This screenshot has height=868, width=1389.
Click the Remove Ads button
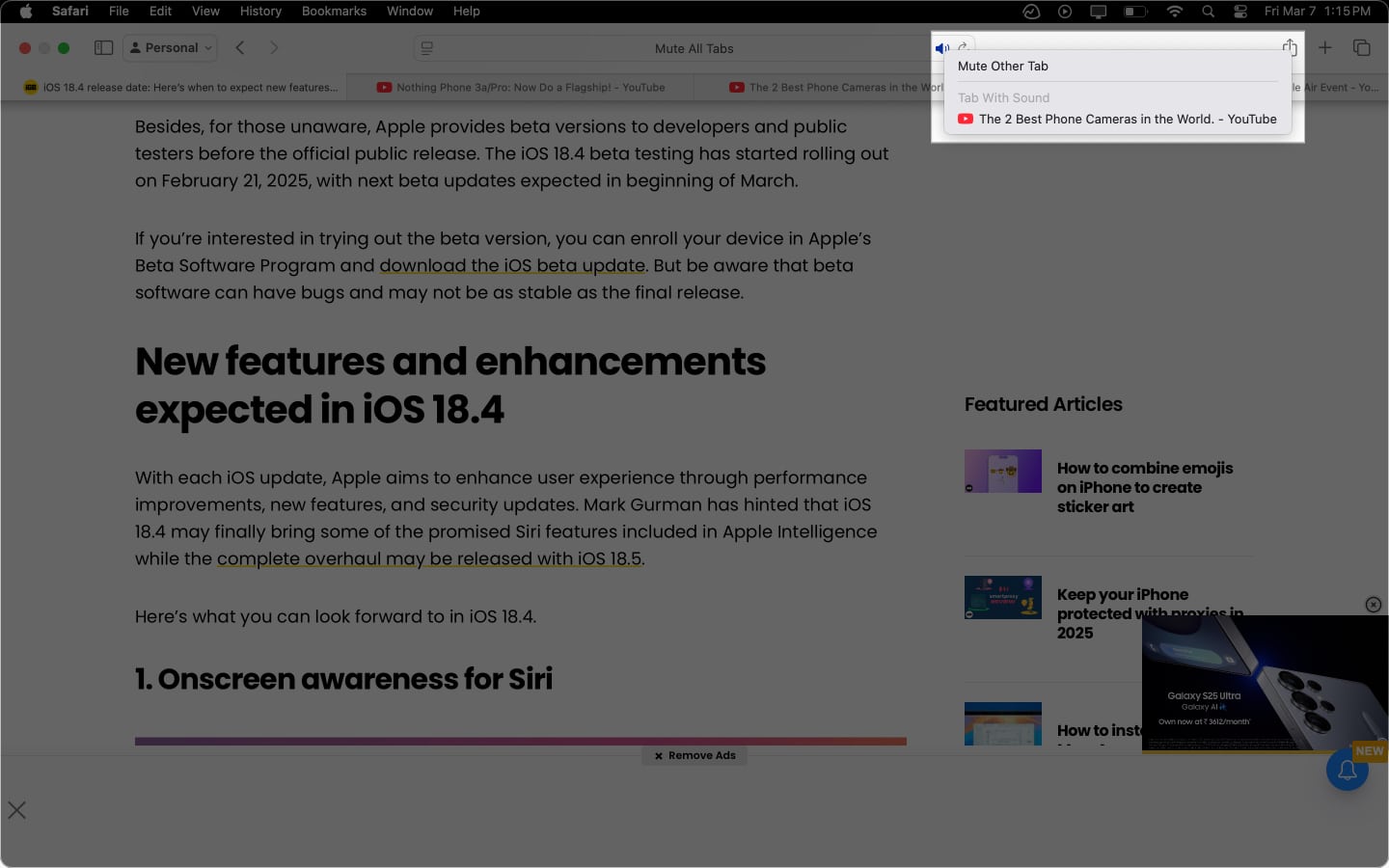[x=694, y=755]
